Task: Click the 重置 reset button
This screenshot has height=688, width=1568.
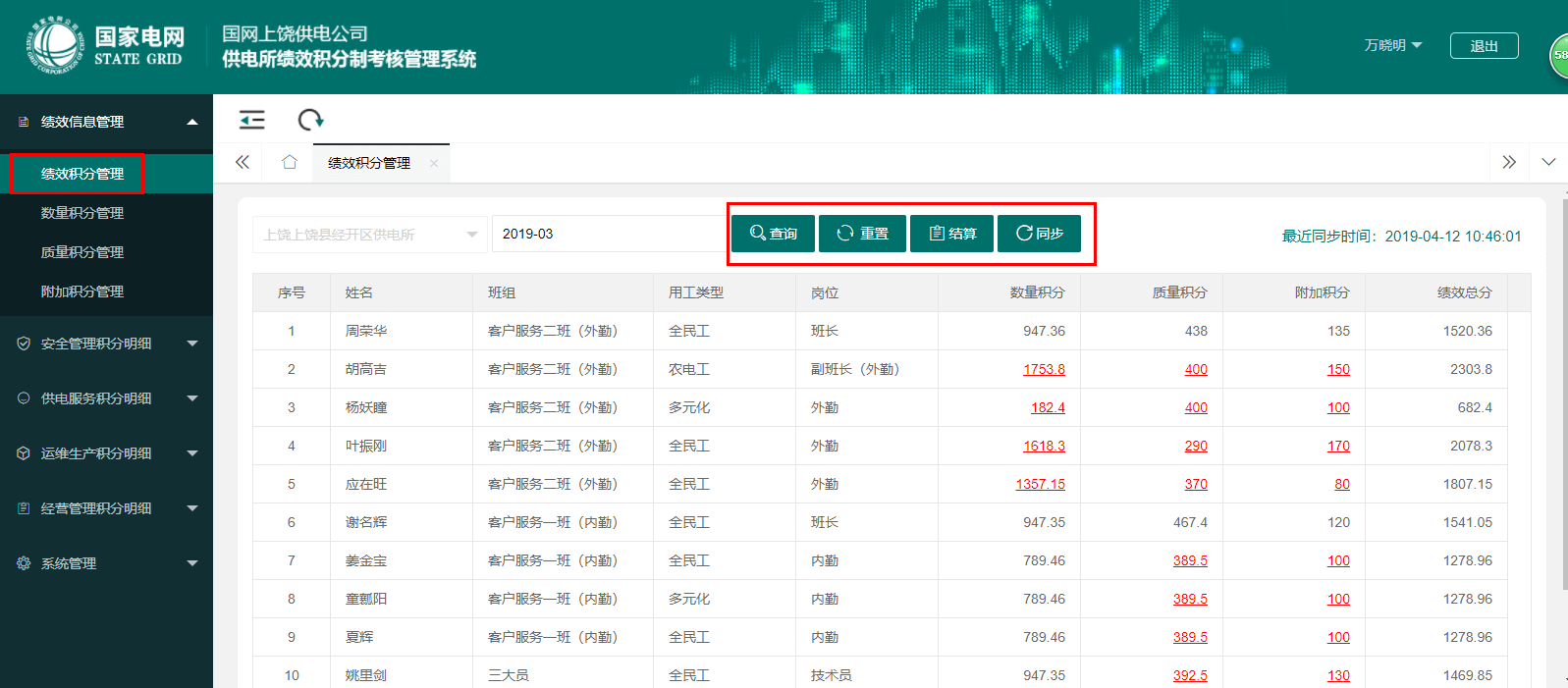Action: pyautogui.click(x=862, y=234)
